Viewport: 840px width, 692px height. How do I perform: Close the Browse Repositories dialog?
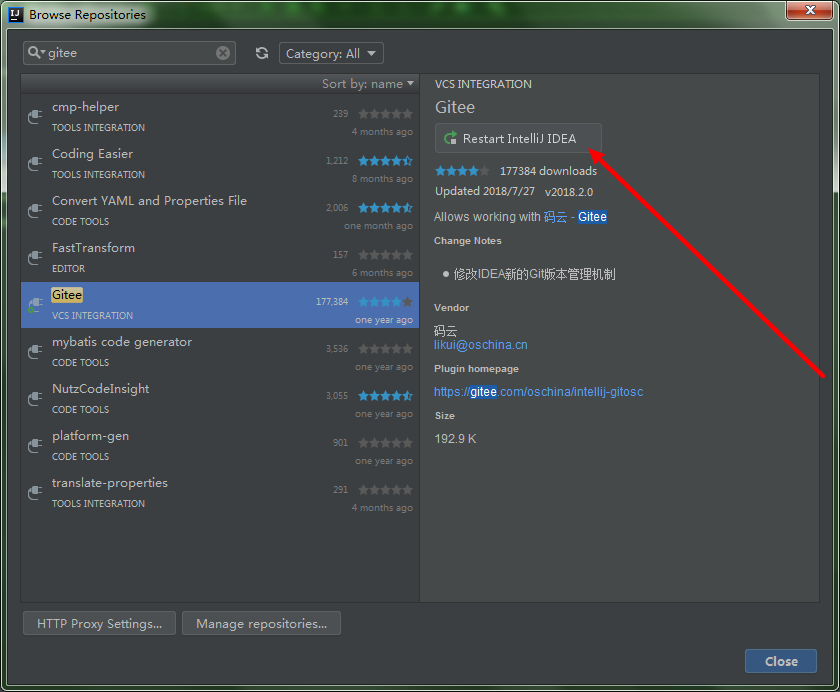781,661
